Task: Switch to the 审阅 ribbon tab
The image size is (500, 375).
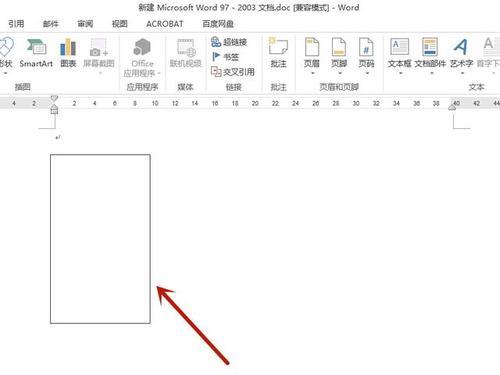Action: click(x=85, y=24)
